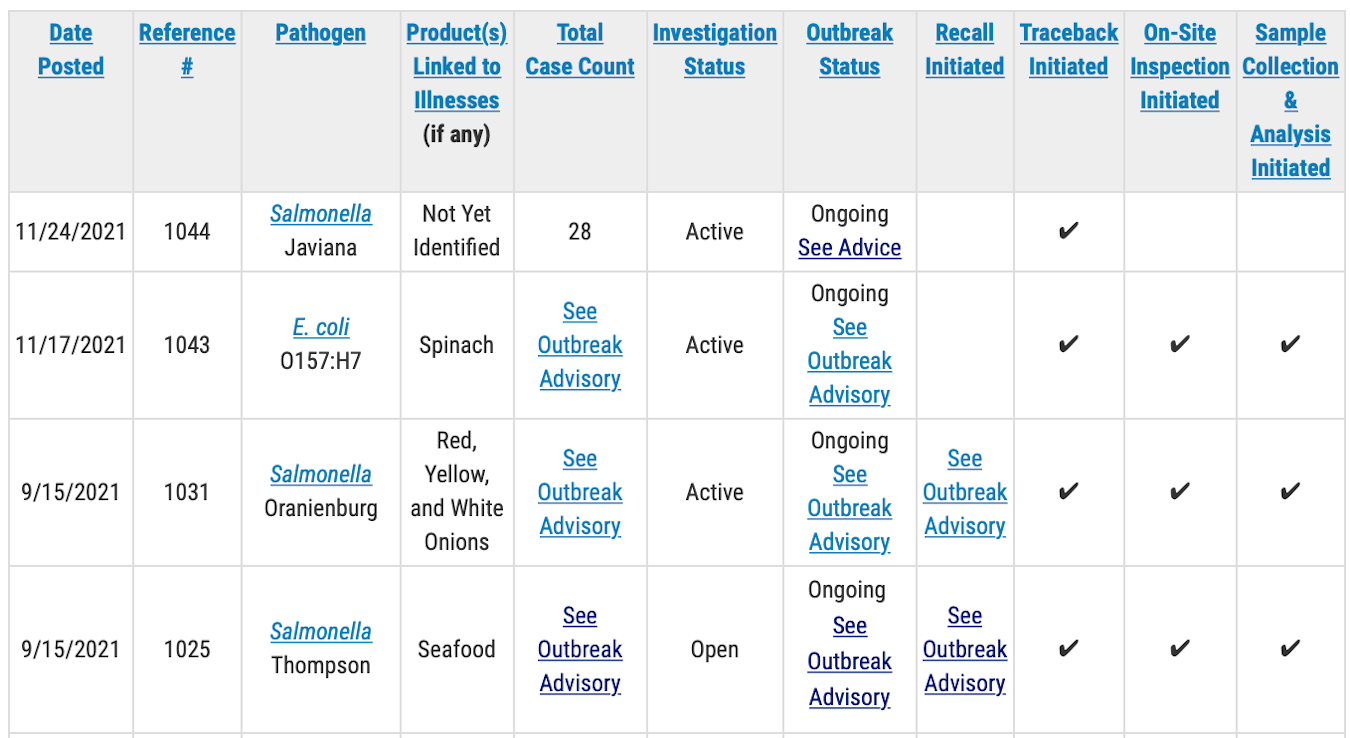This screenshot has width=1350, height=738.
Task: Open Outbreak Status advisory link for Seafood row
Action: [x=849, y=661]
